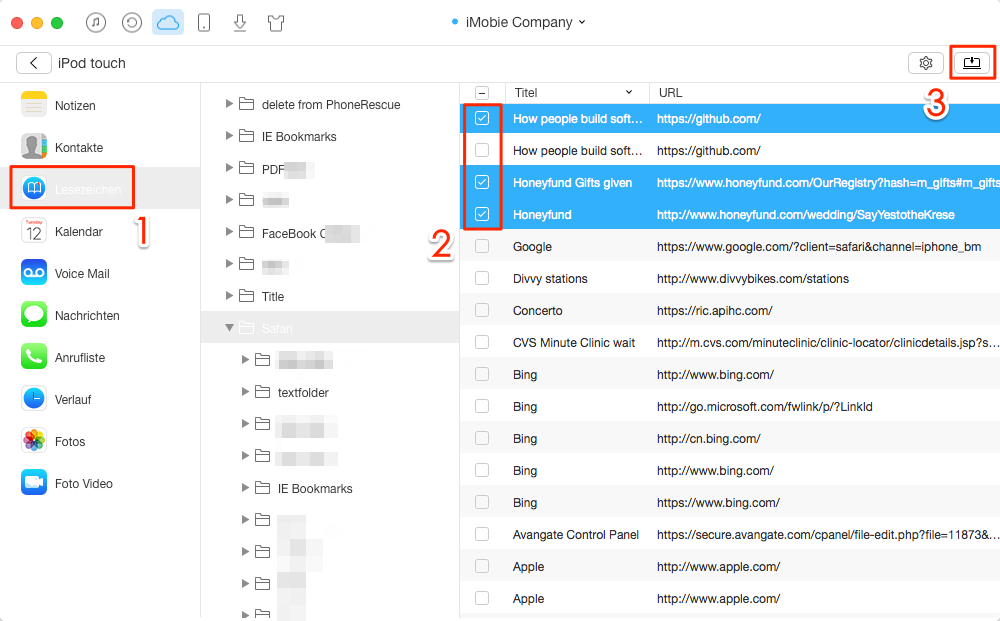
Task: Check the Concerto bookmark checkbox
Action: [482, 310]
